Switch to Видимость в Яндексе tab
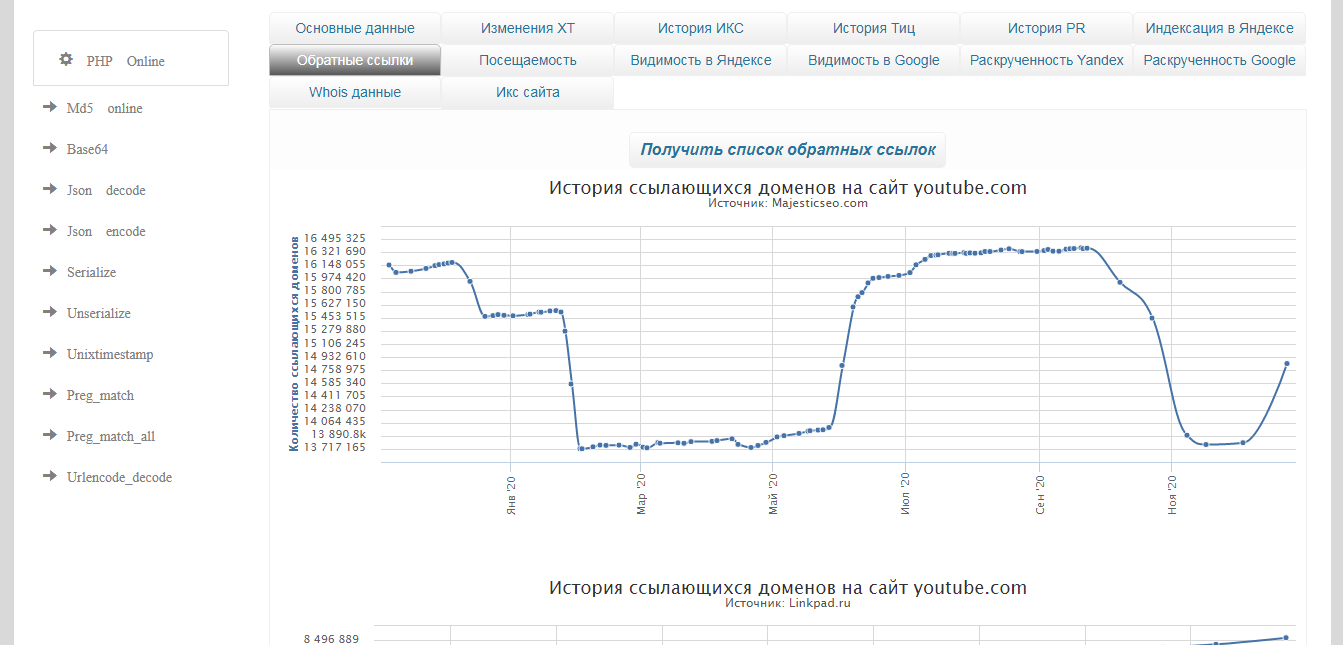This screenshot has width=1343, height=645. [x=701, y=60]
